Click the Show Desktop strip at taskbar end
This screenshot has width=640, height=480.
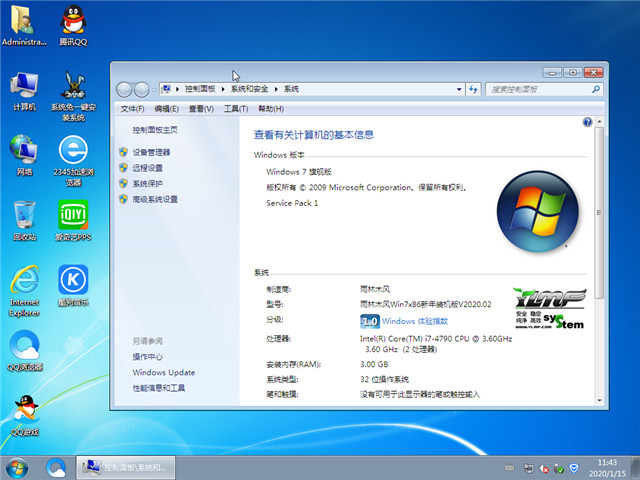coord(636,468)
